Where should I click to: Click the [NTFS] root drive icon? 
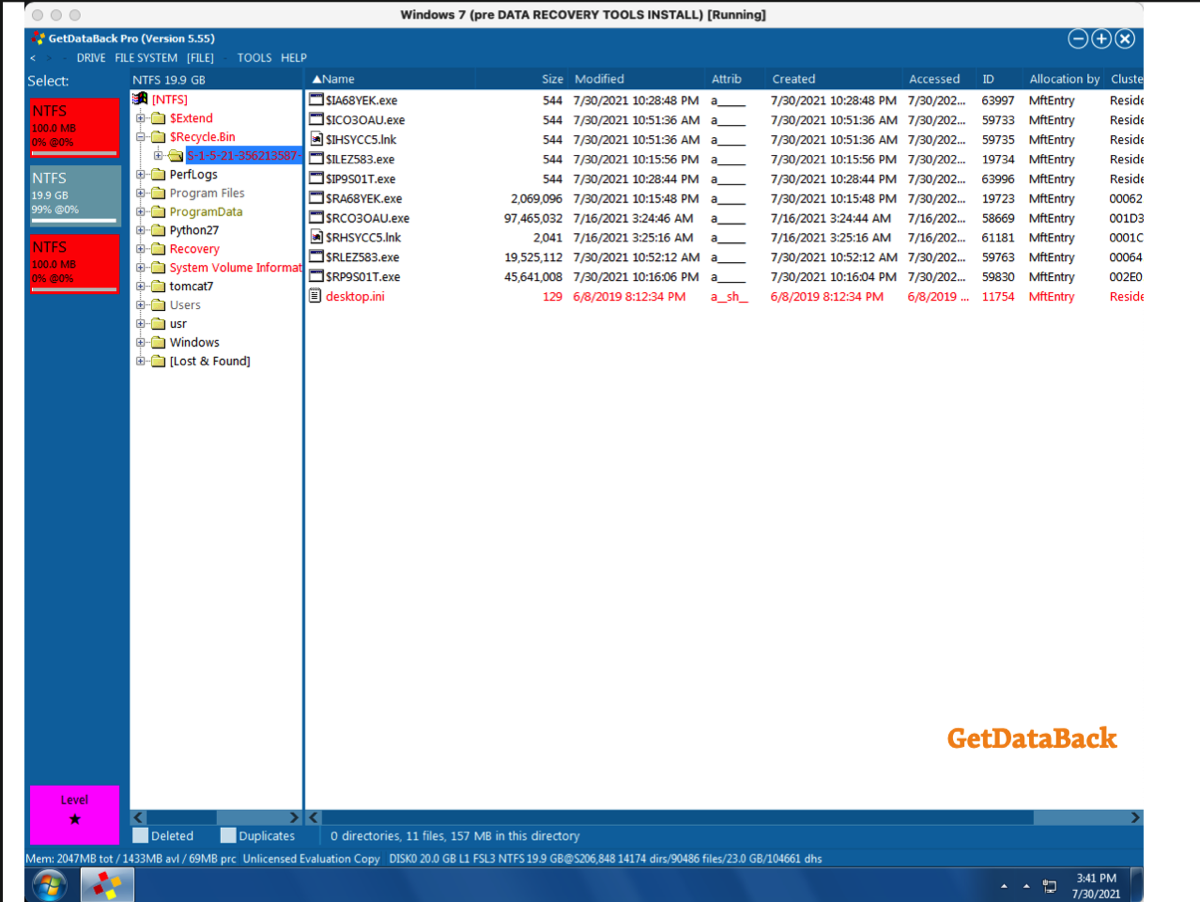(x=141, y=99)
